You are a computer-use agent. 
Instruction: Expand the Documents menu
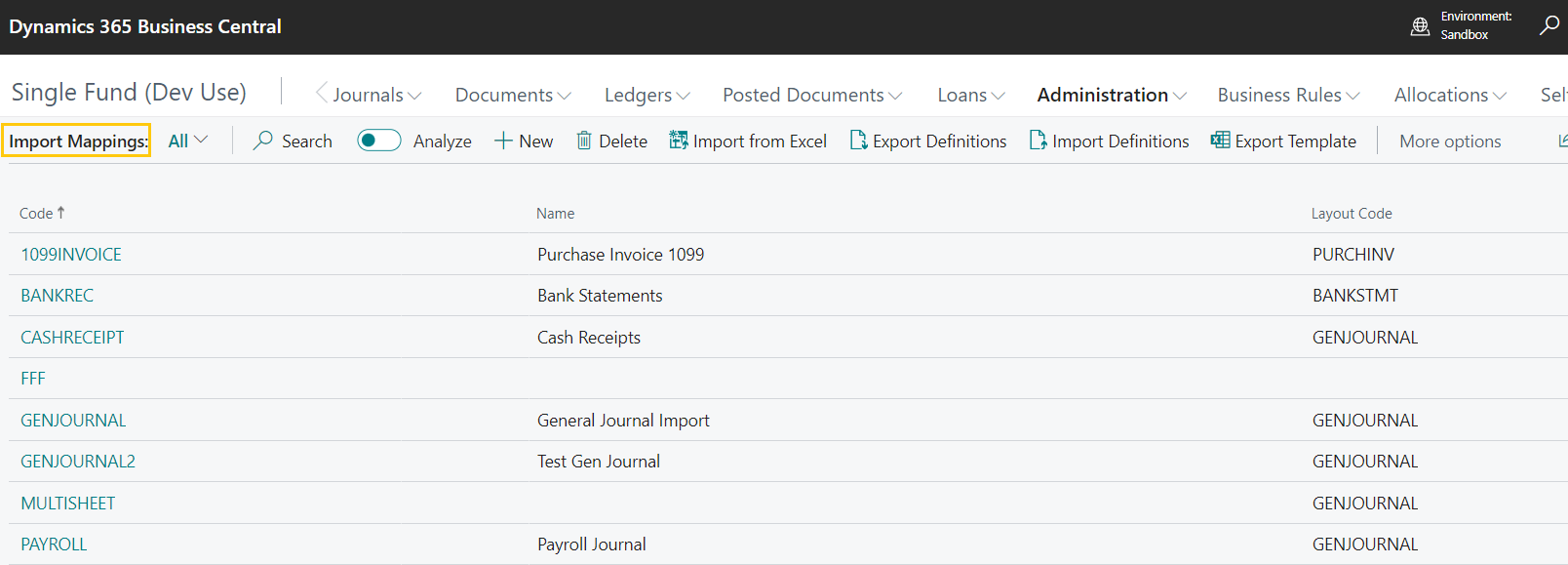click(x=513, y=95)
